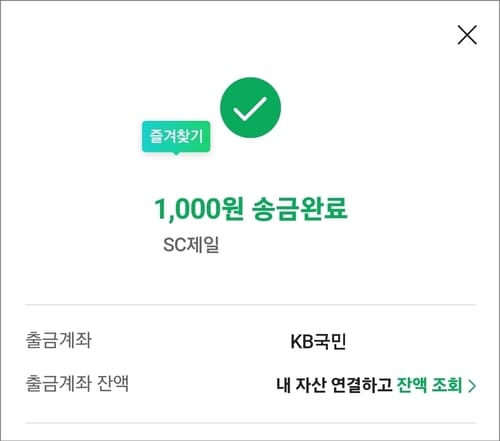
Task: Close the transfer completion screen with X
Action: (x=467, y=35)
